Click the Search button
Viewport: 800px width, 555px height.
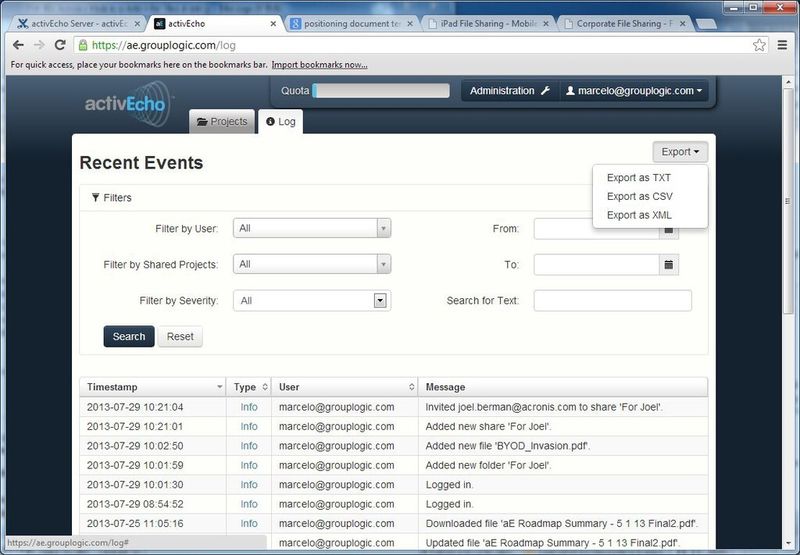coord(129,336)
